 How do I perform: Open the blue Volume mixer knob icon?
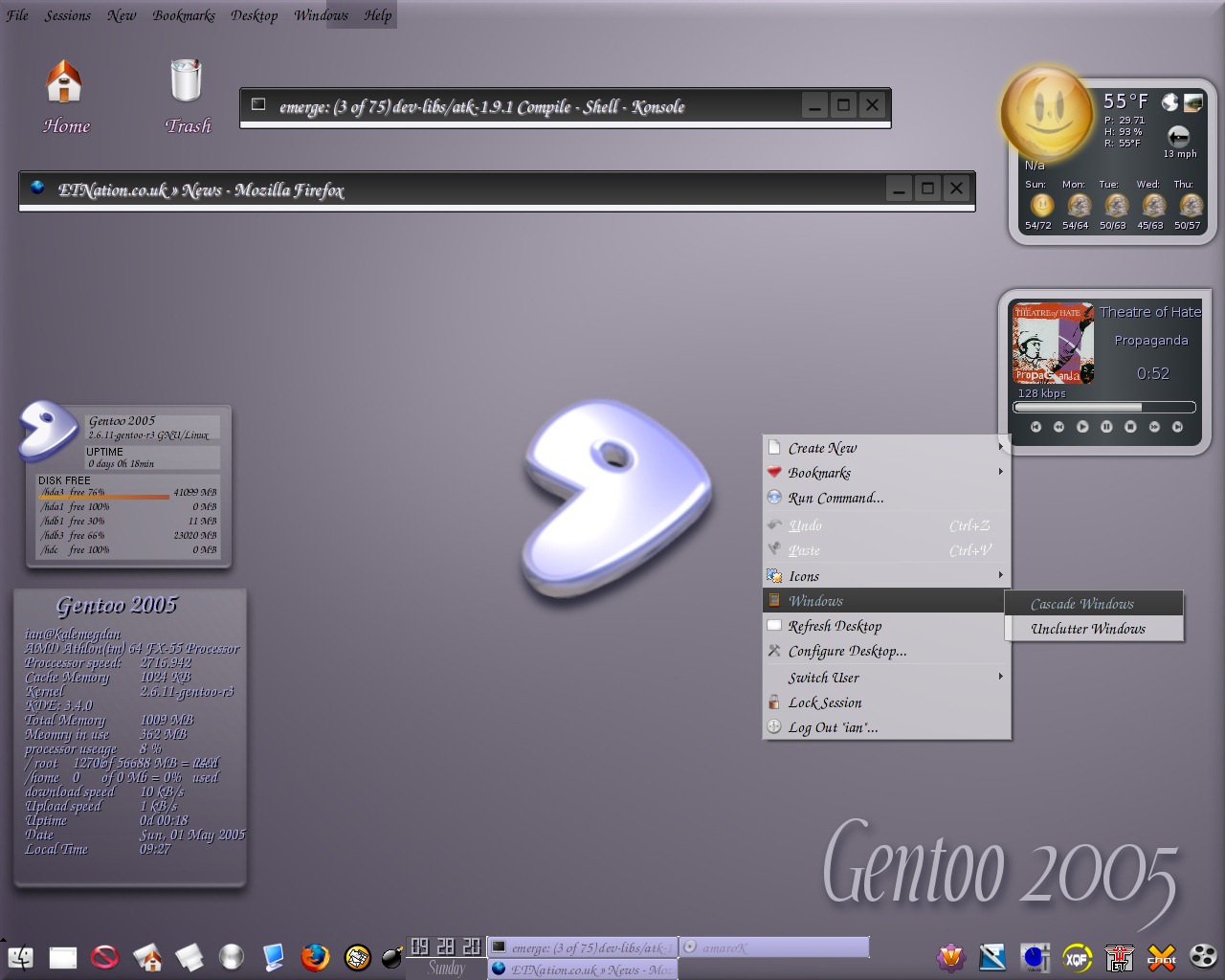[x=1035, y=957]
